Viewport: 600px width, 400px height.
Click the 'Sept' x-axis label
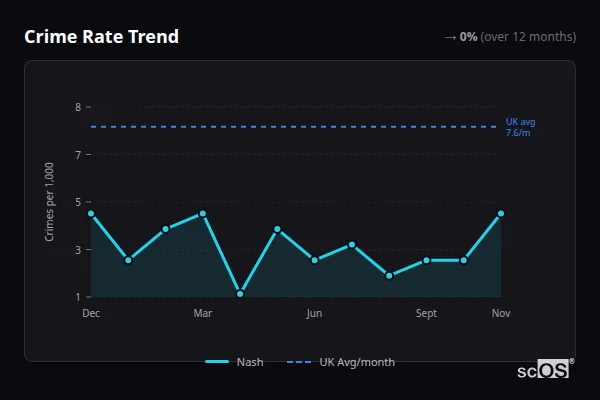(x=426, y=313)
